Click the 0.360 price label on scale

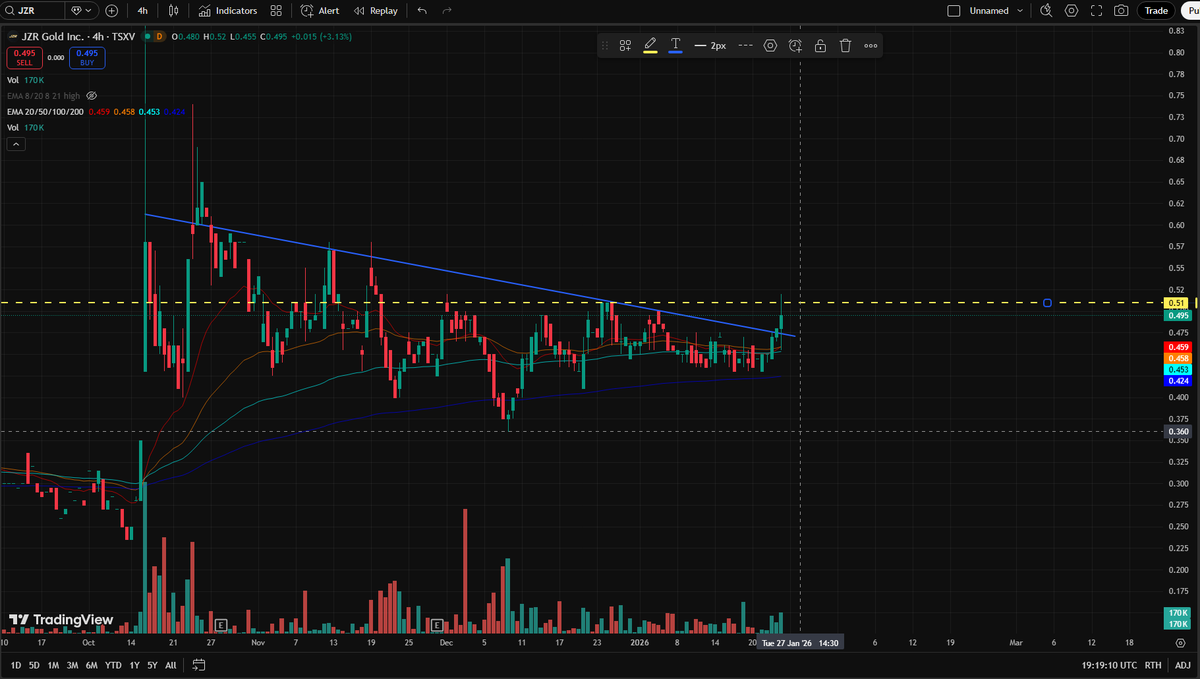coord(1177,432)
